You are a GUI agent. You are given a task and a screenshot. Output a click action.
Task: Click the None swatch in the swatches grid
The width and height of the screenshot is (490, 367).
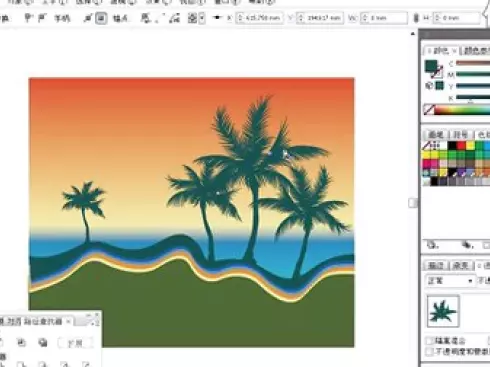tap(426, 146)
